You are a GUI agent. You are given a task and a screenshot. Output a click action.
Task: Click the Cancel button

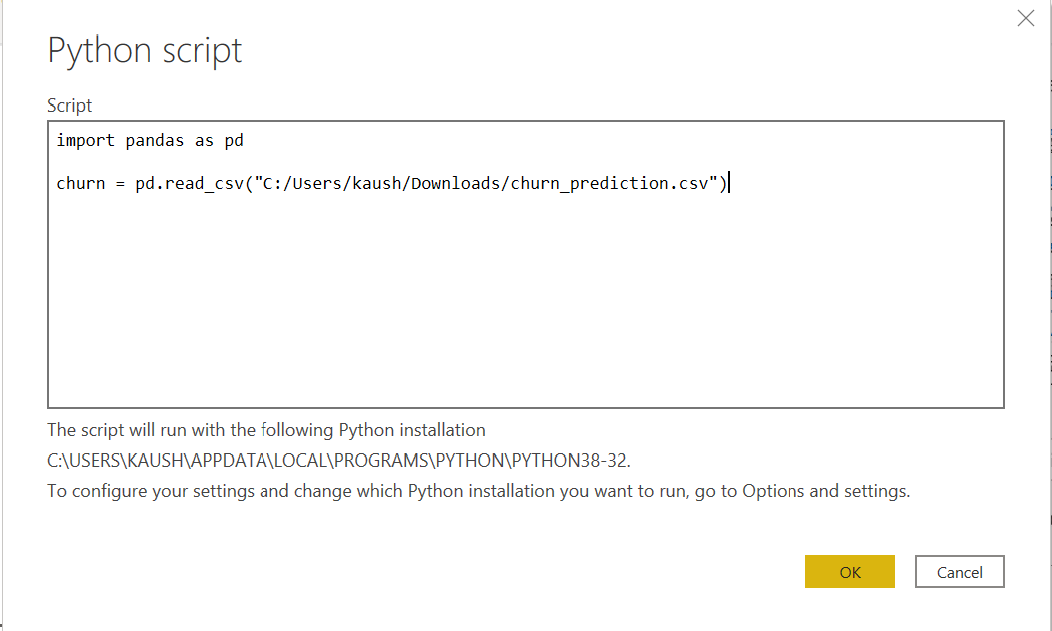click(x=959, y=571)
